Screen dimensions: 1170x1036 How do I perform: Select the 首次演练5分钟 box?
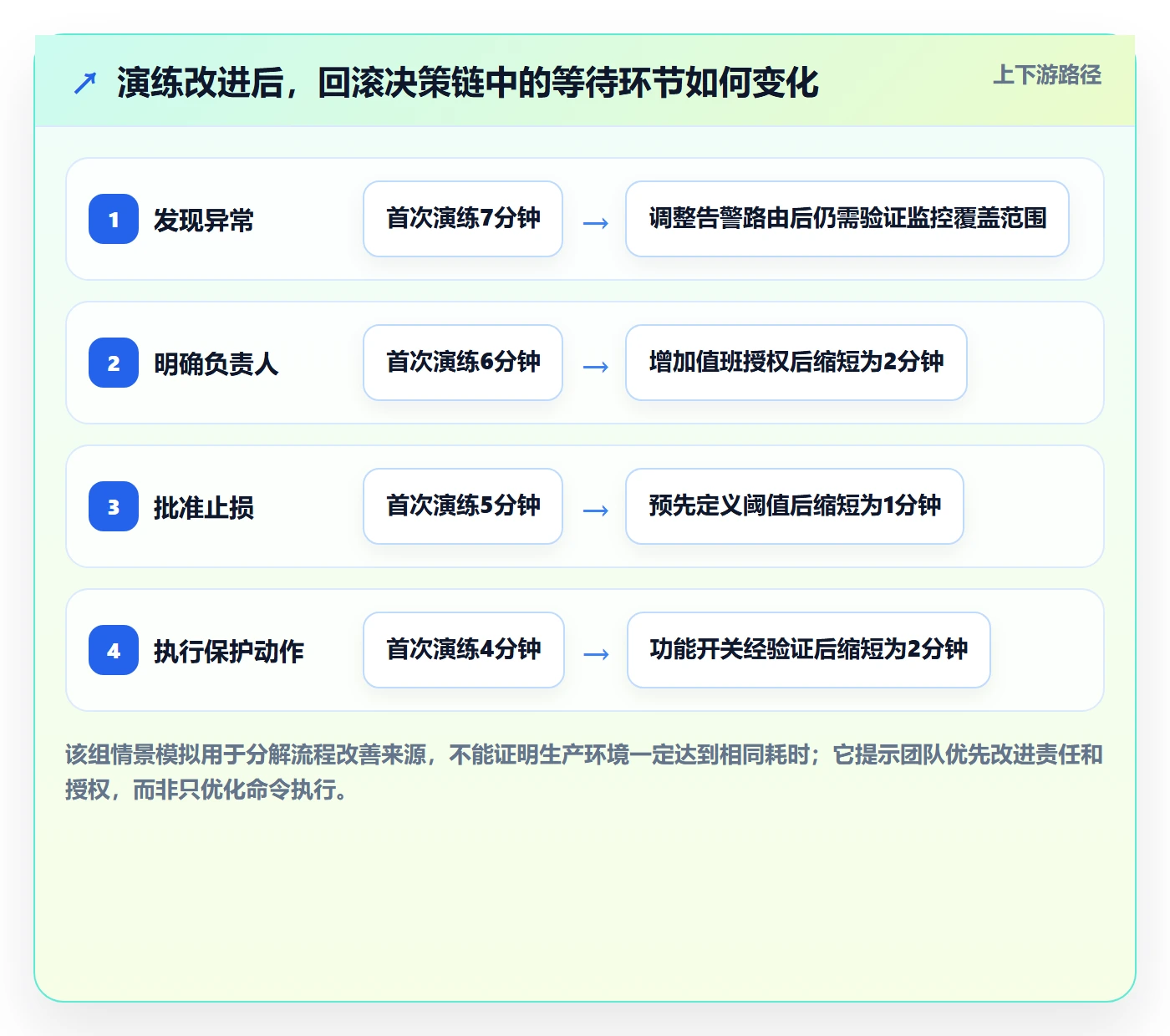(x=463, y=506)
